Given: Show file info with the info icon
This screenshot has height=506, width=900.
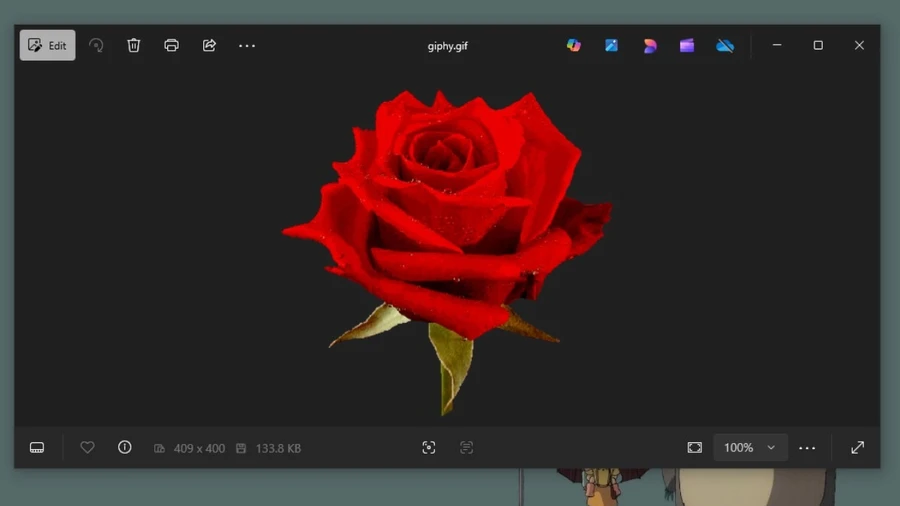Looking at the screenshot, I should tap(125, 447).
